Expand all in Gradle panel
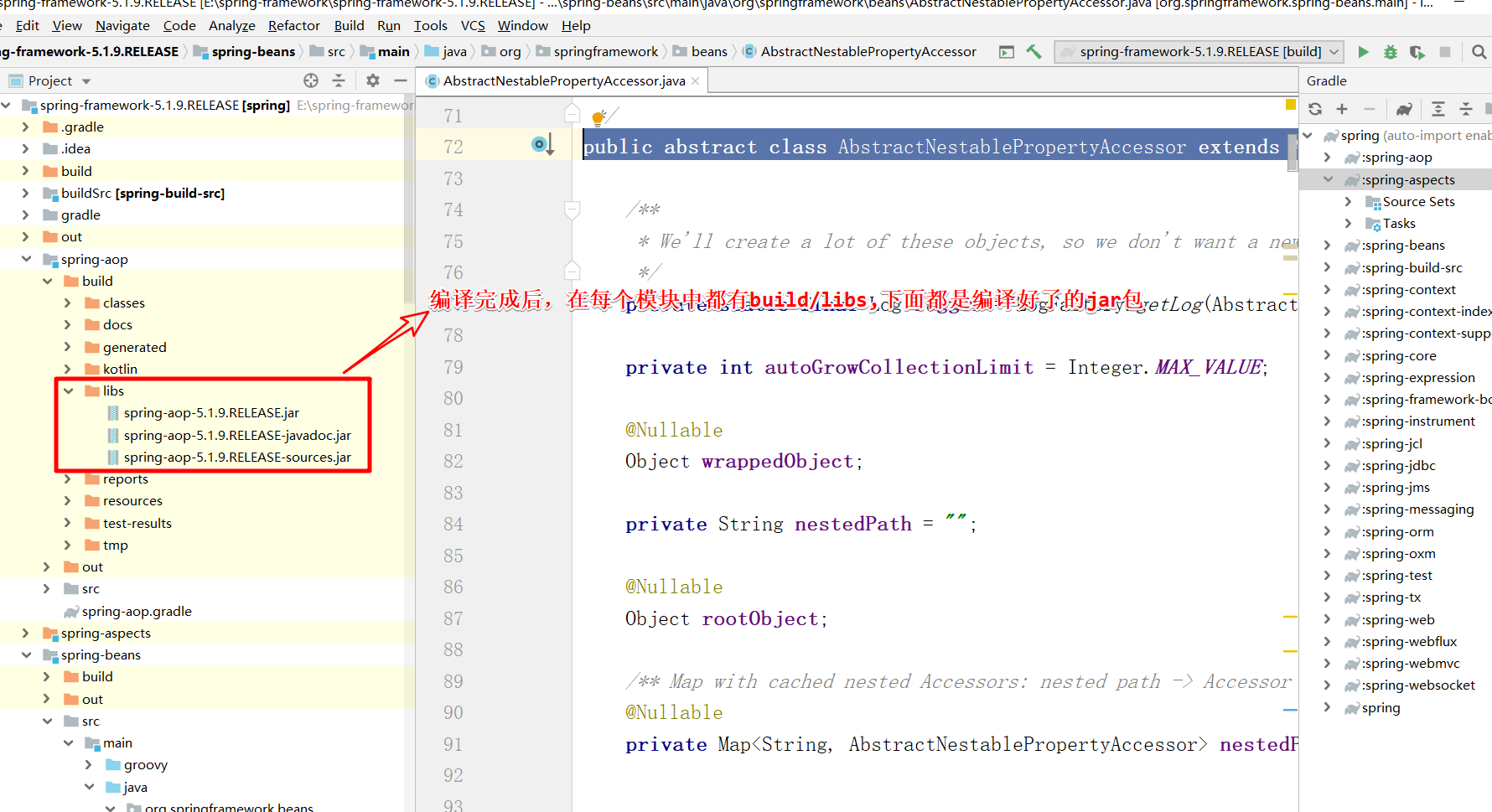This screenshot has width=1492, height=812. [1438, 109]
